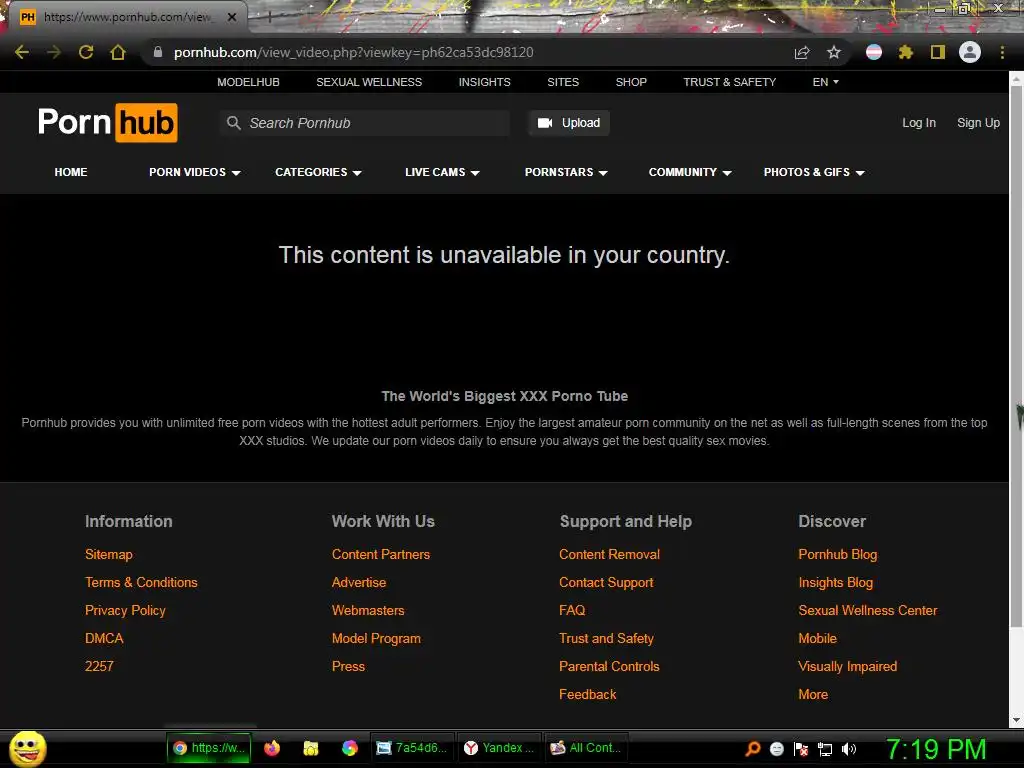Click the Sign Up link

[978, 123]
